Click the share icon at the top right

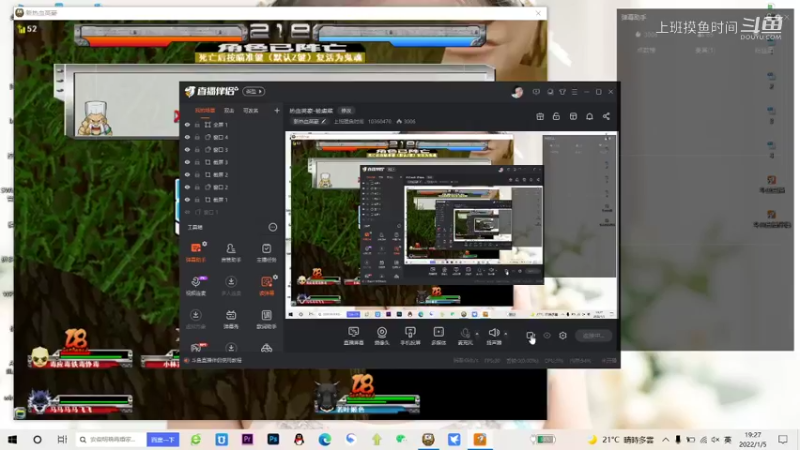[606, 116]
